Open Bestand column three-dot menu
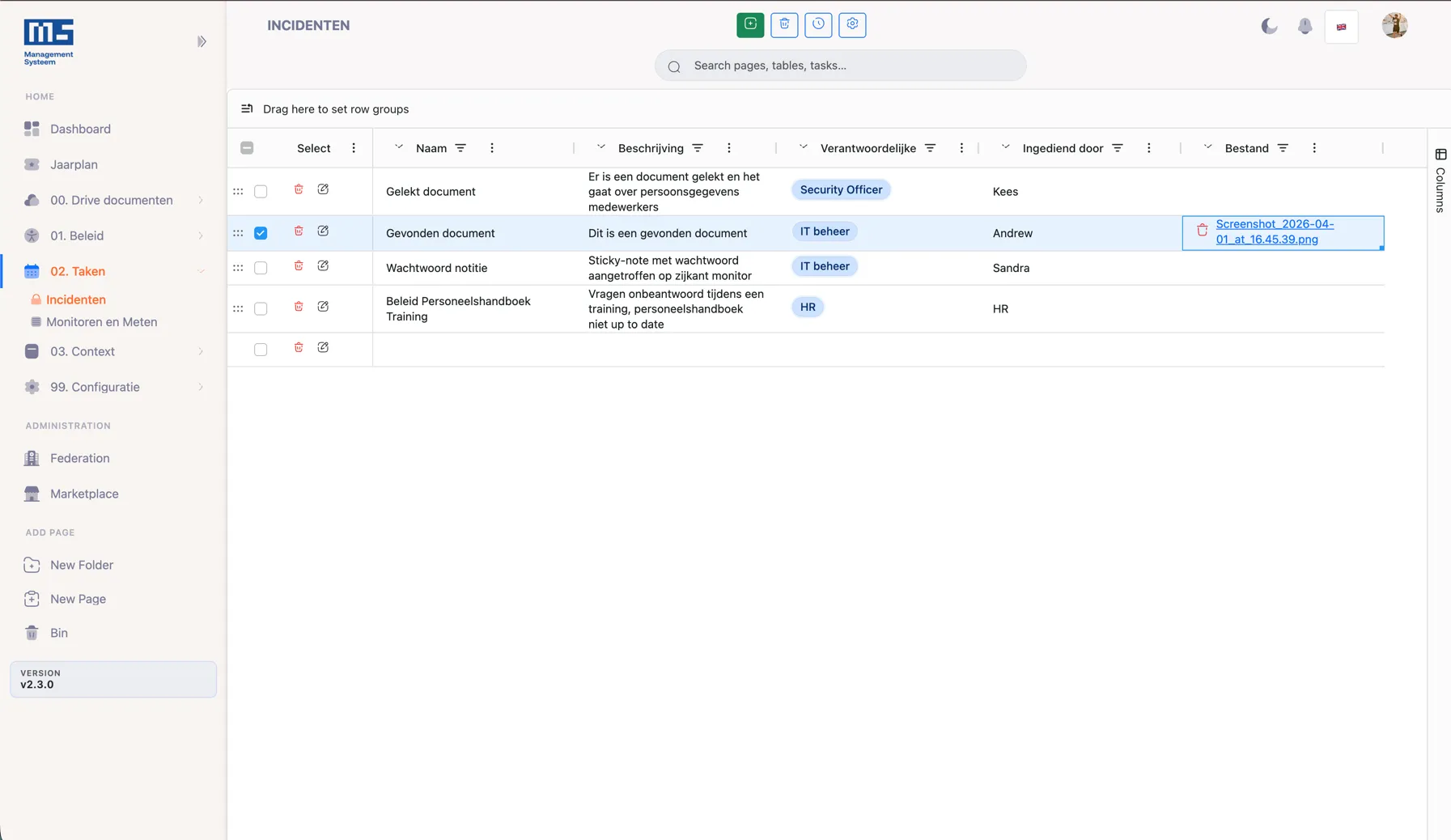The image size is (1451, 840). point(1314,148)
